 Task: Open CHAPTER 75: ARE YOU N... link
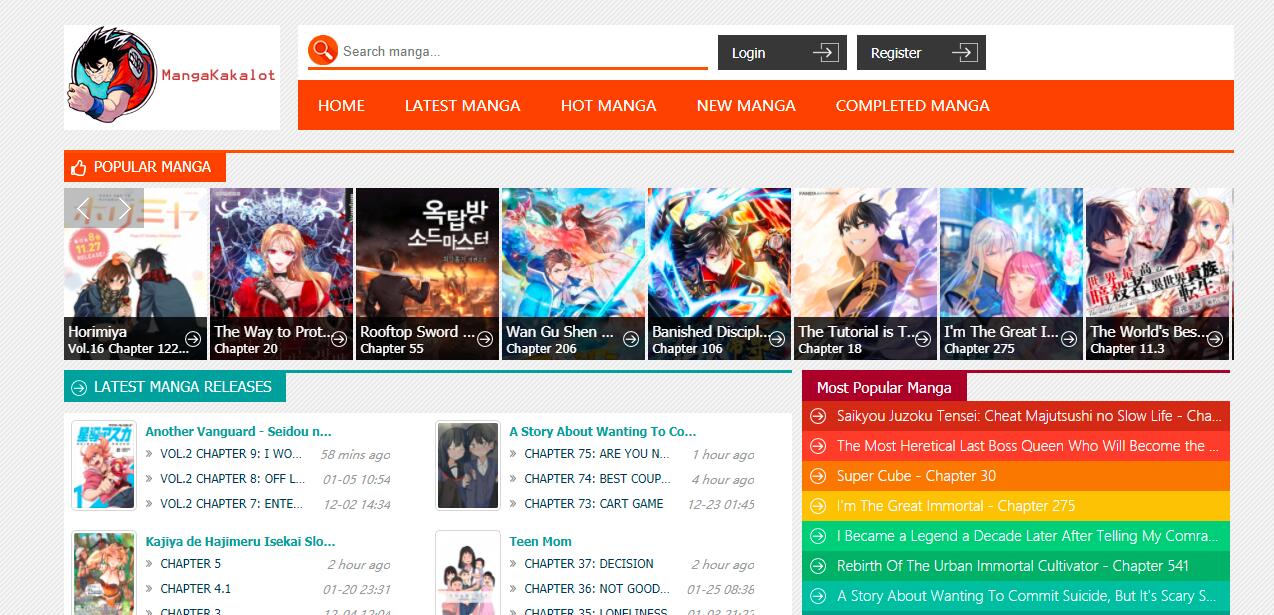(597, 454)
